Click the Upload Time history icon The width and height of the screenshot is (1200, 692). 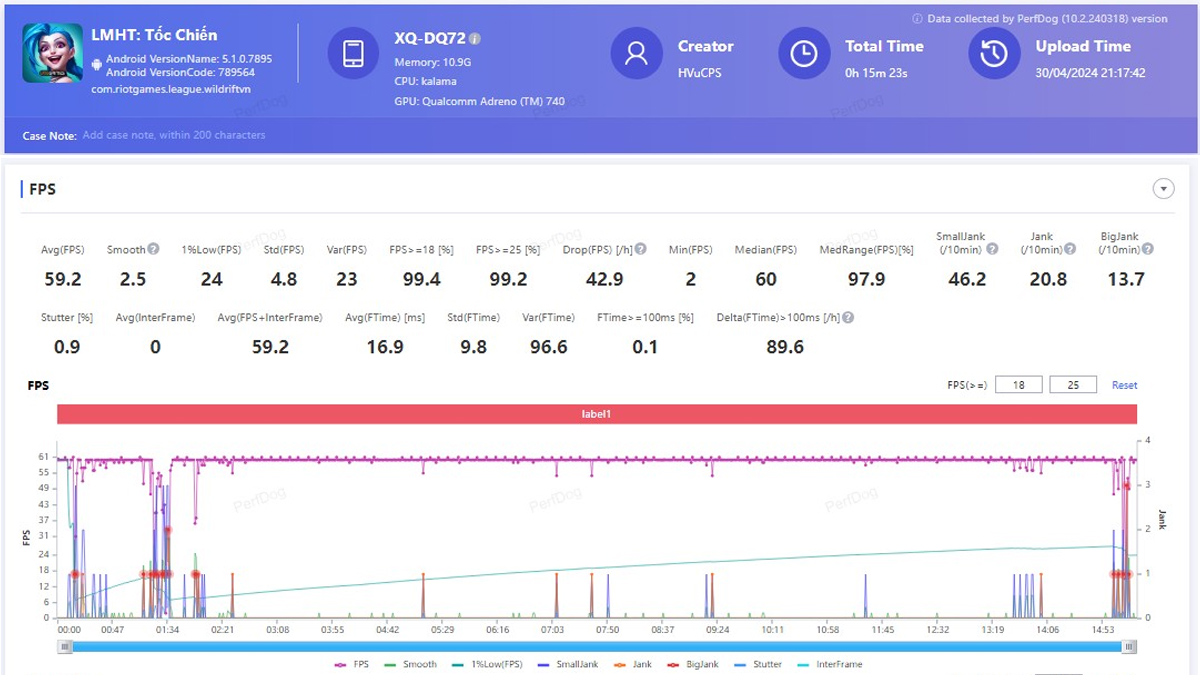[x=993, y=53]
